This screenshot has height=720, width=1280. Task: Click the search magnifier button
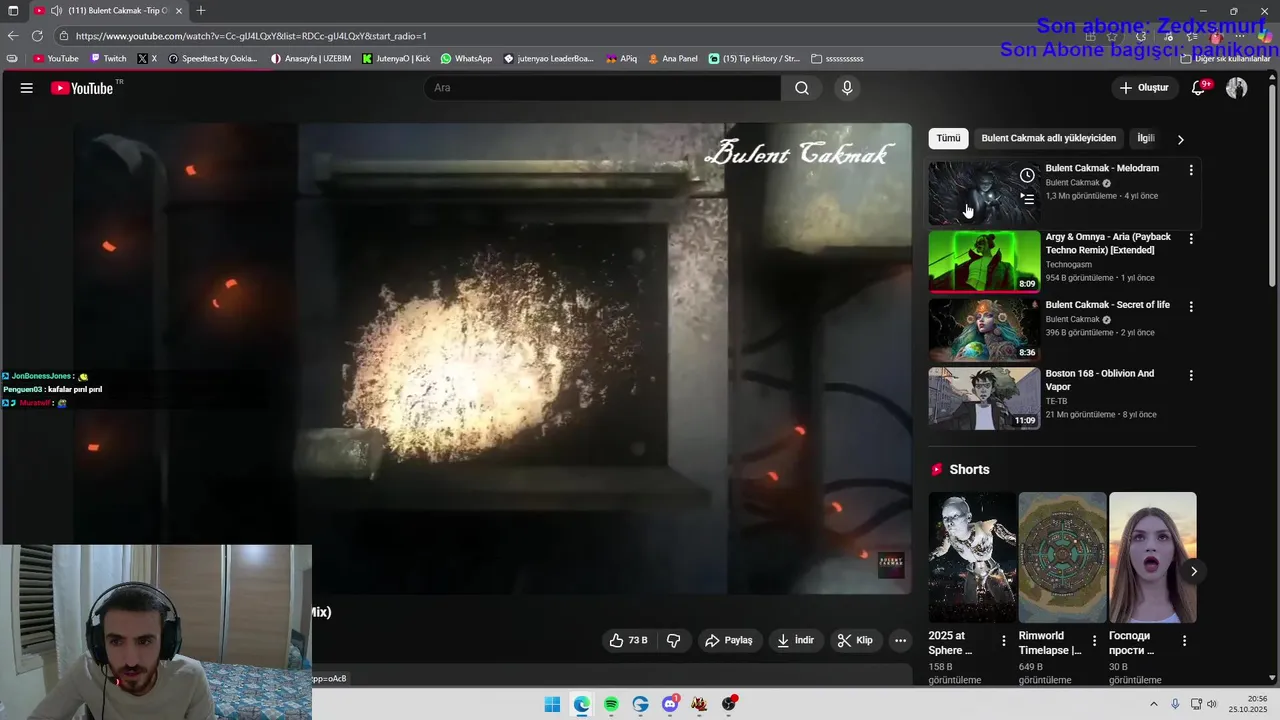tap(802, 88)
